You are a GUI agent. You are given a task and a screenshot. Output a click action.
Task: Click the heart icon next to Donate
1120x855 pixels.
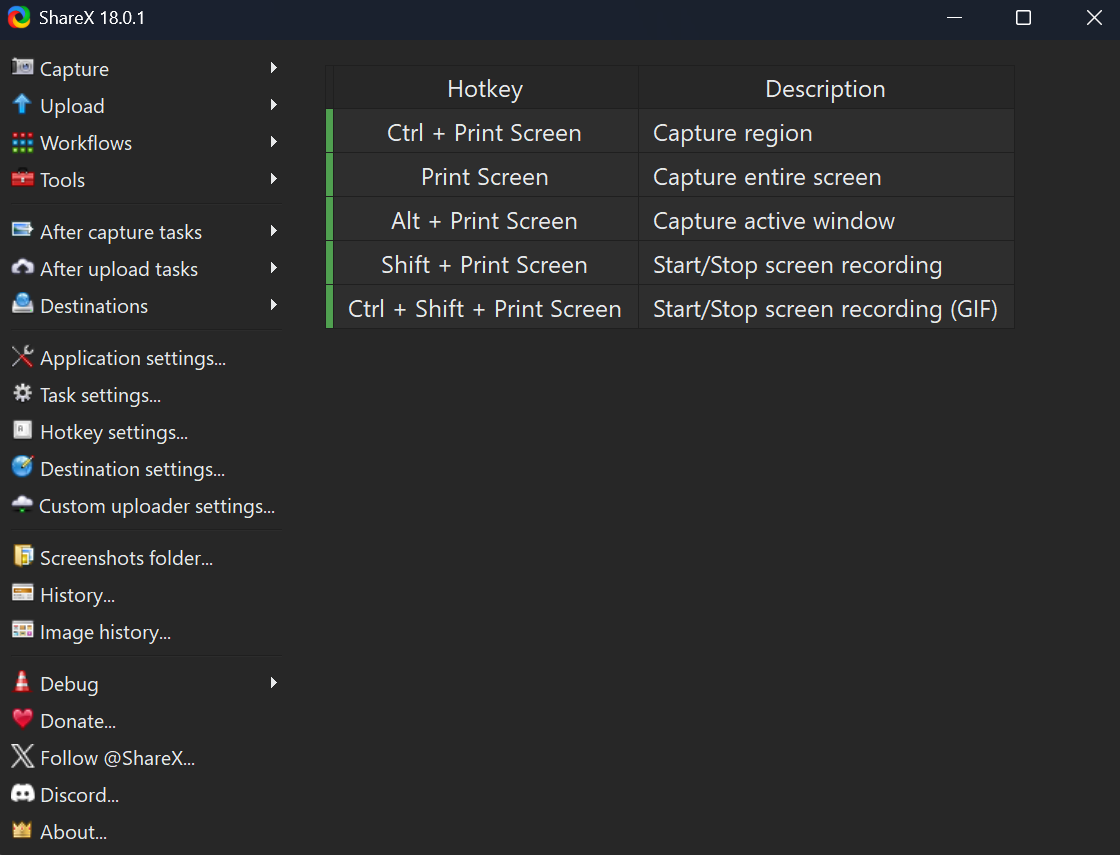click(22, 720)
